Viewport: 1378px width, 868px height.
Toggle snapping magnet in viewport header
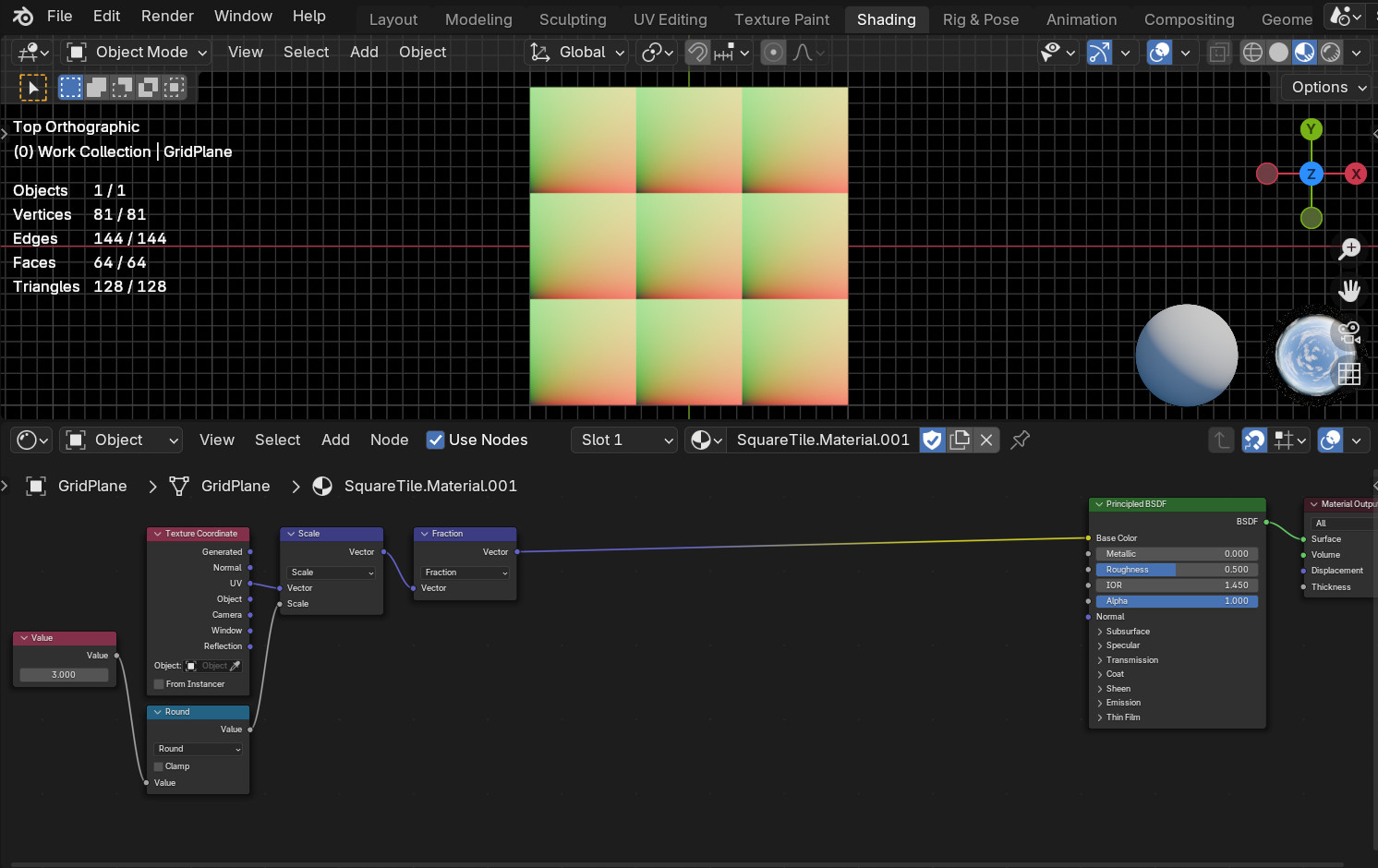(x=698, y=53)
